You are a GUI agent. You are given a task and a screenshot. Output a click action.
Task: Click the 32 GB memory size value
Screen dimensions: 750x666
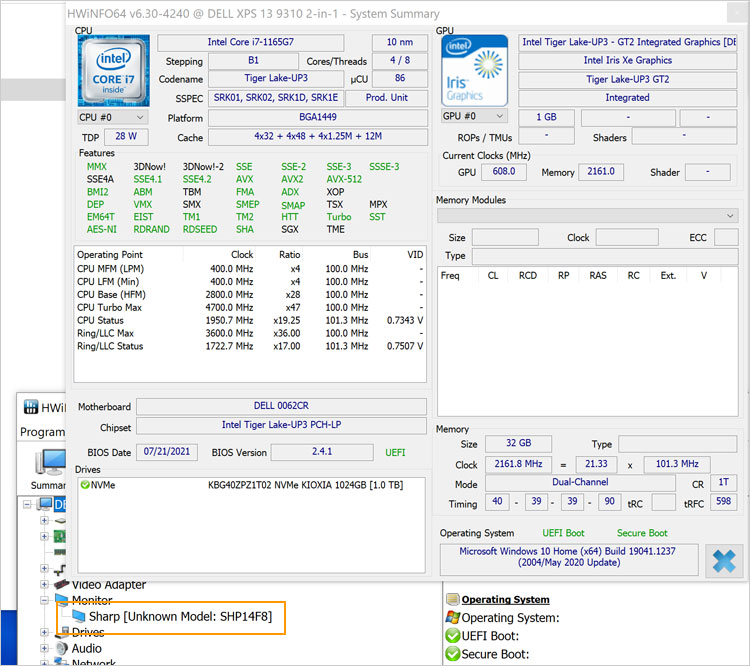point(518,443)
